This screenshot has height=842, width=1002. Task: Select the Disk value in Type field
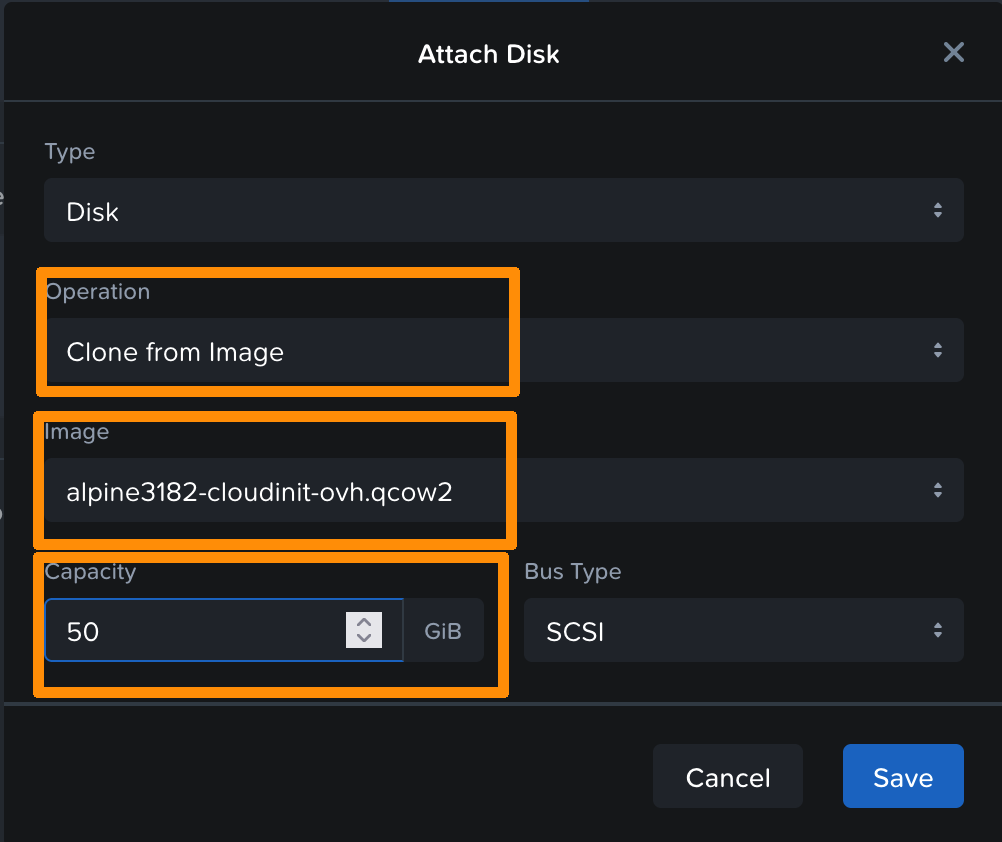pyautogui.click(x=92, y=211)
